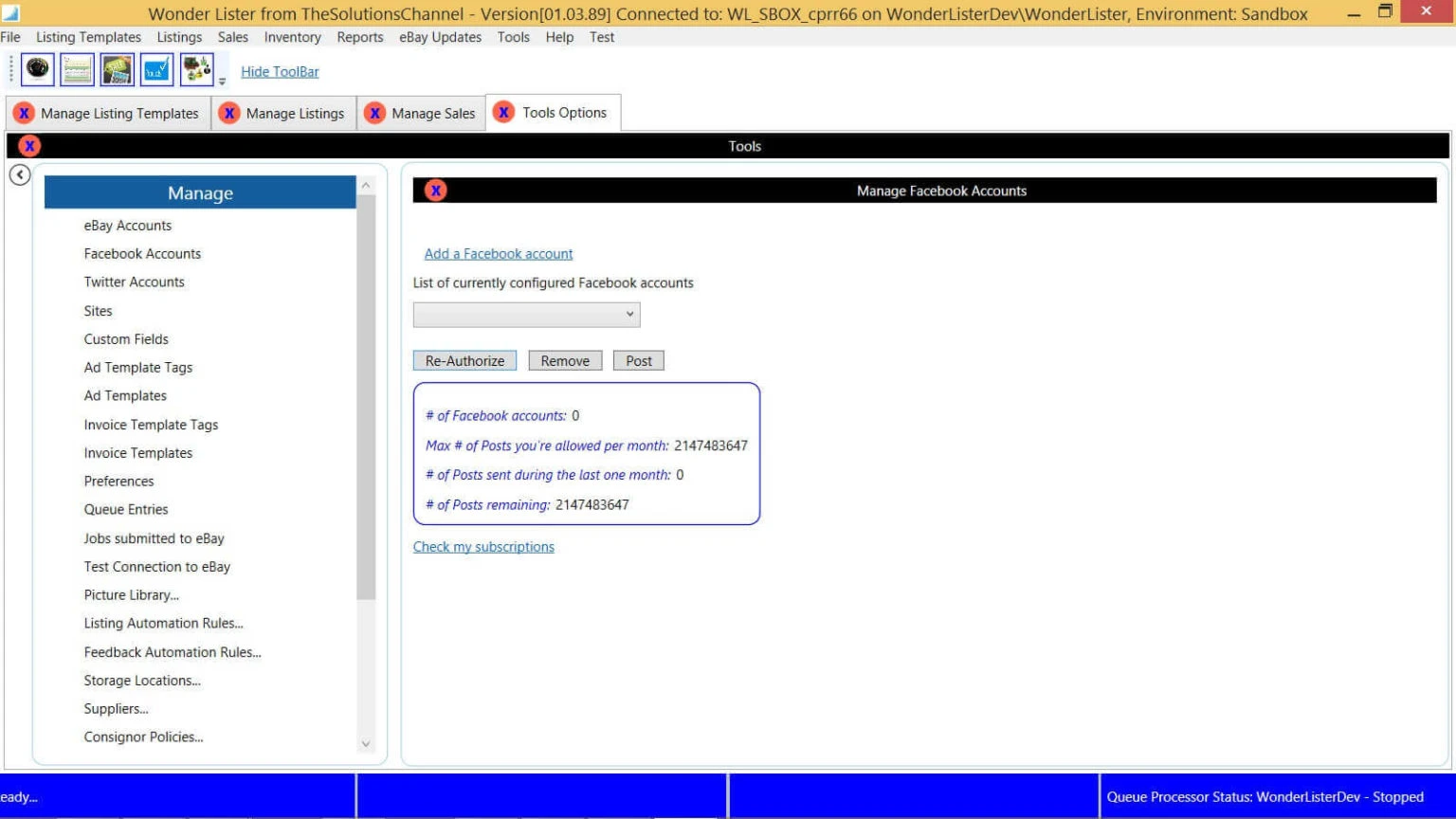The width and height of the screenshot is (1456, 819).
Task: Open the Inventory menu
Action: [292, 37]
